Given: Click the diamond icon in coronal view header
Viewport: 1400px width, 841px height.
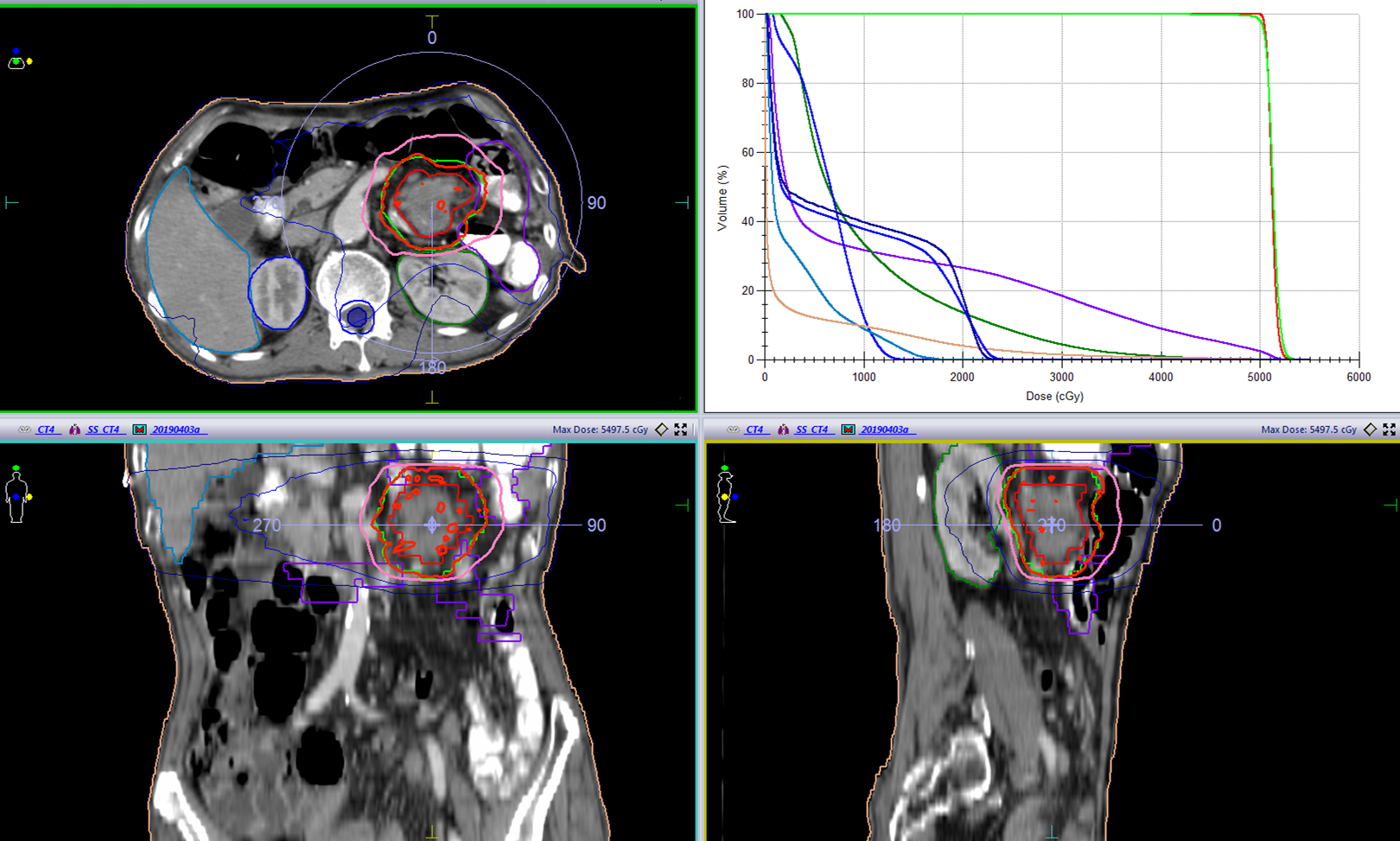Looking at the screenshot, I should [x=661, y=430].
